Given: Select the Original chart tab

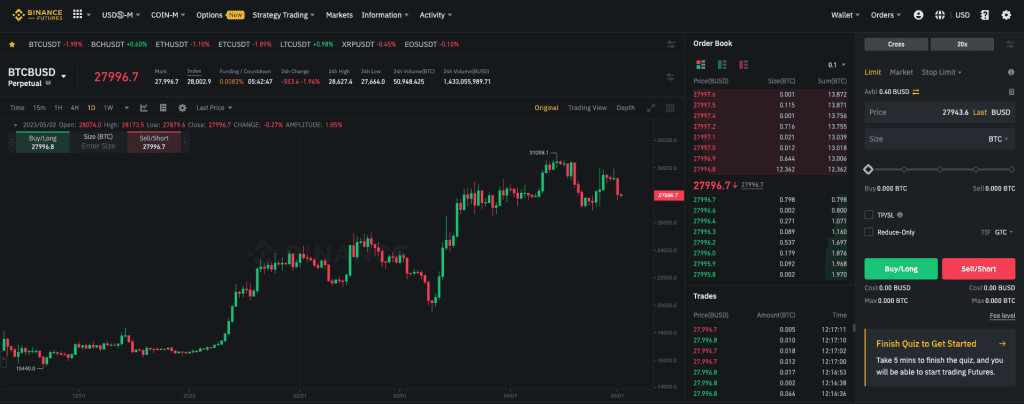Looking at the screenshot, I should point(546,108).
